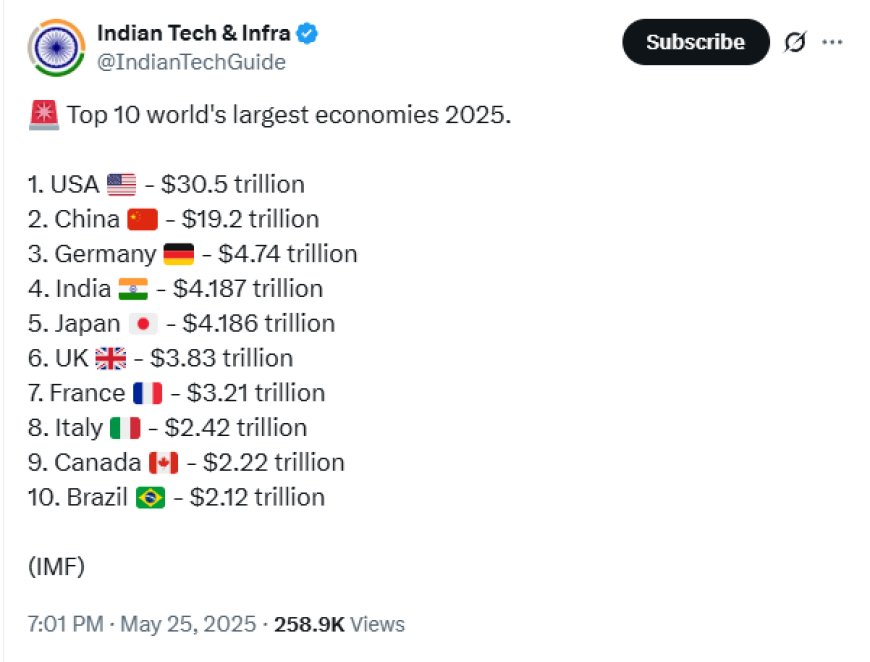
Task: Click the Indian Tech & Infra display name
Action: coord(194,33)
